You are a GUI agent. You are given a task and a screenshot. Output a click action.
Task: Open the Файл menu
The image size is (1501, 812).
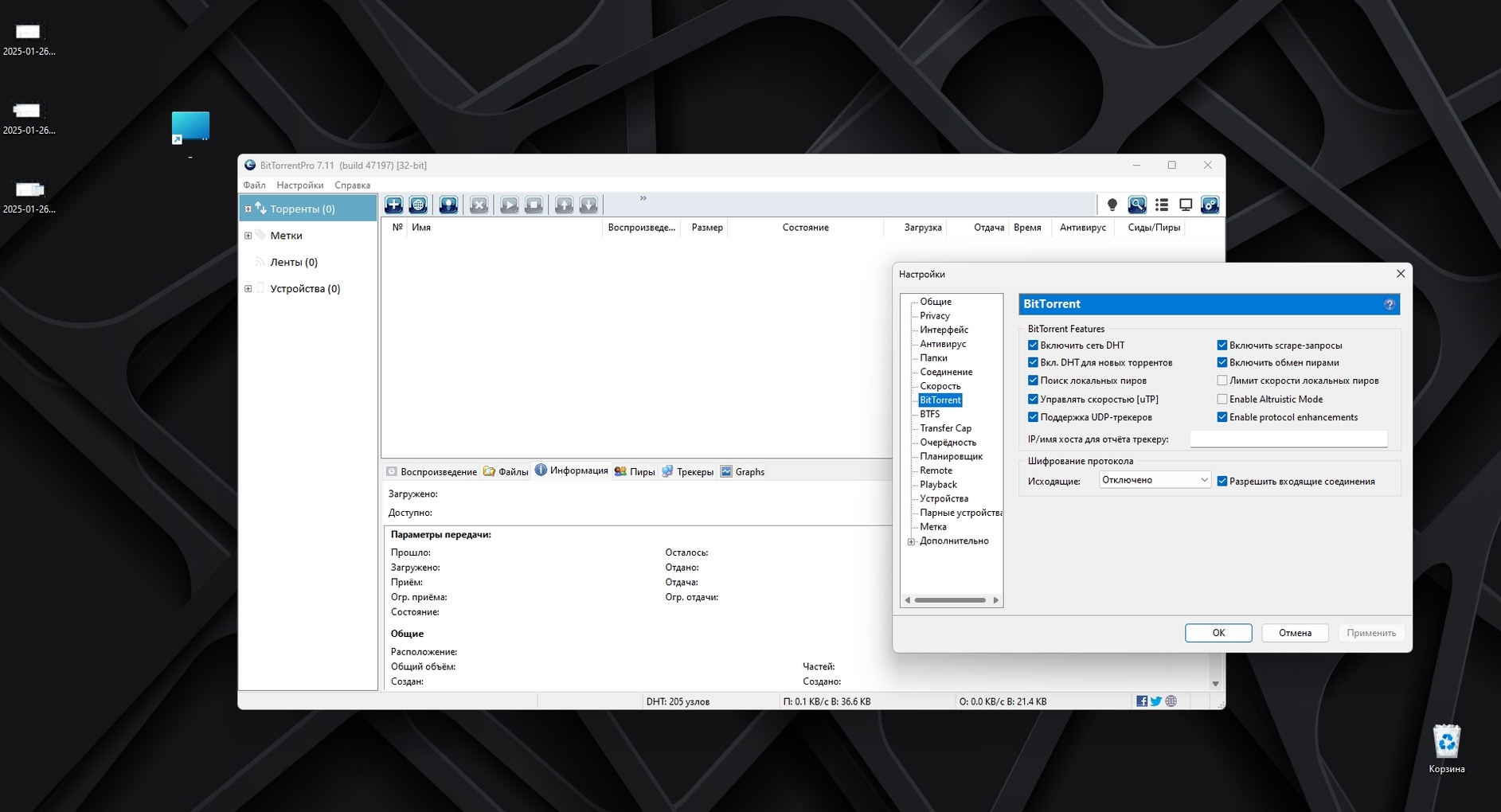[x=255, y=185]
